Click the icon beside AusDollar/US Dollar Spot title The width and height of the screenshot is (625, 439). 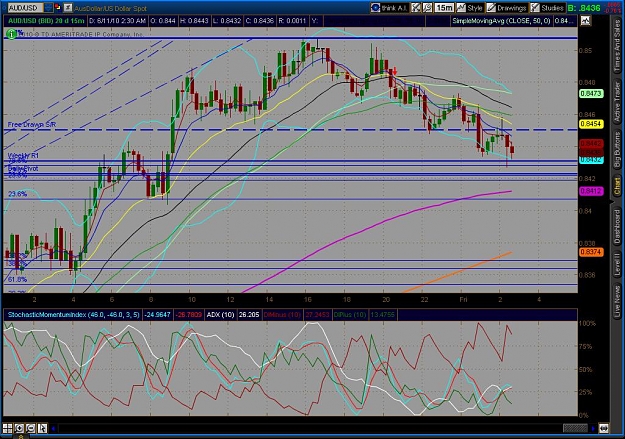click(x=68, y=8)
